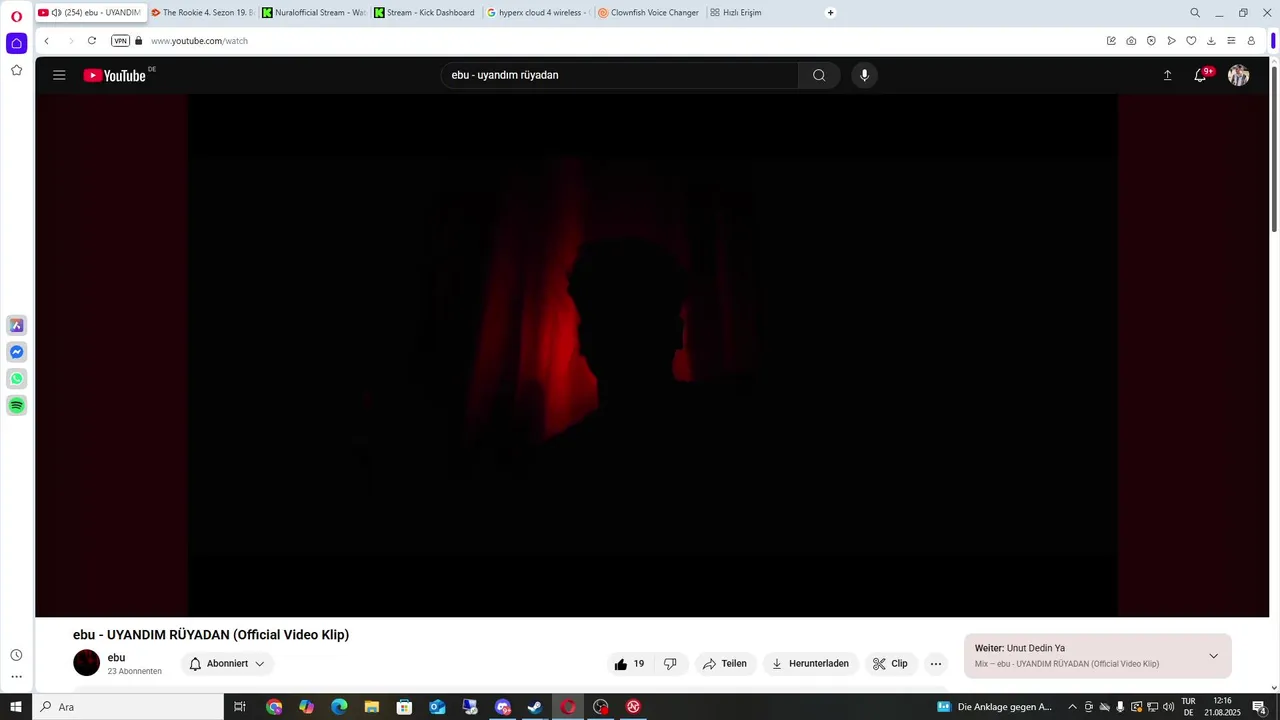Viewport: 1280px width, 720px height.
Task: Share the video via Teilen
Action: [725, 664]
